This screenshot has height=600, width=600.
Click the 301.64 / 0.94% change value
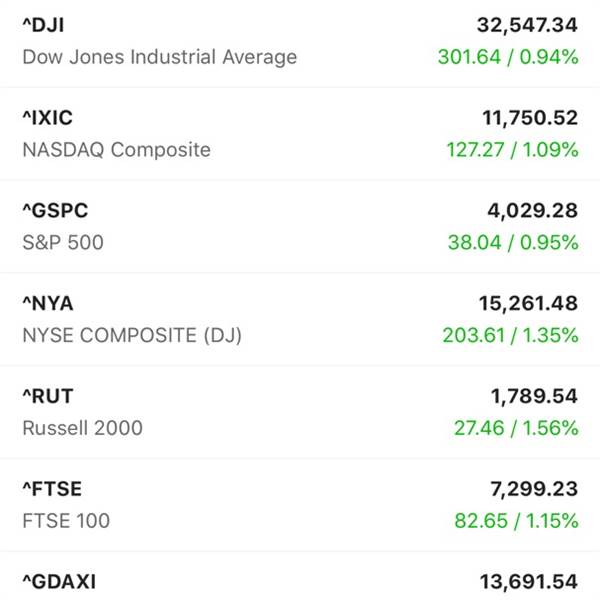pos(508,57)
